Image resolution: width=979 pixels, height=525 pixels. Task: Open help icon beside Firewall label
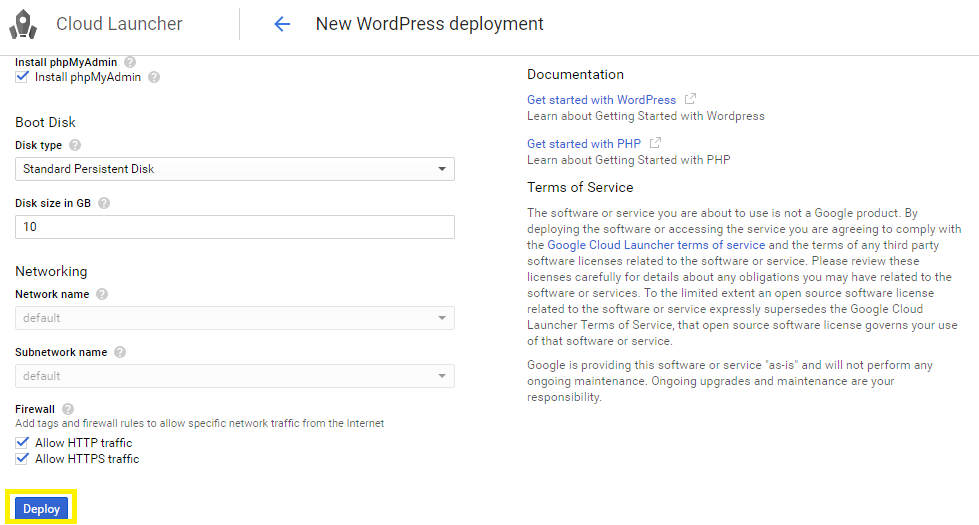(68, 409)
